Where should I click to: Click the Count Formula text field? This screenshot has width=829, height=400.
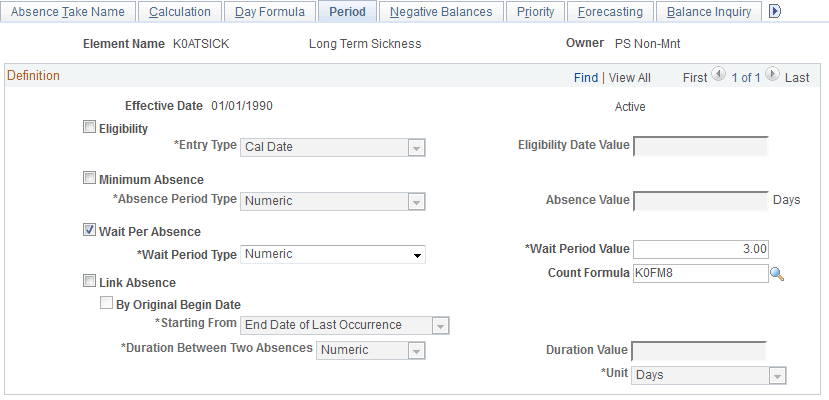pyautogui.click(x=698, y=273)
